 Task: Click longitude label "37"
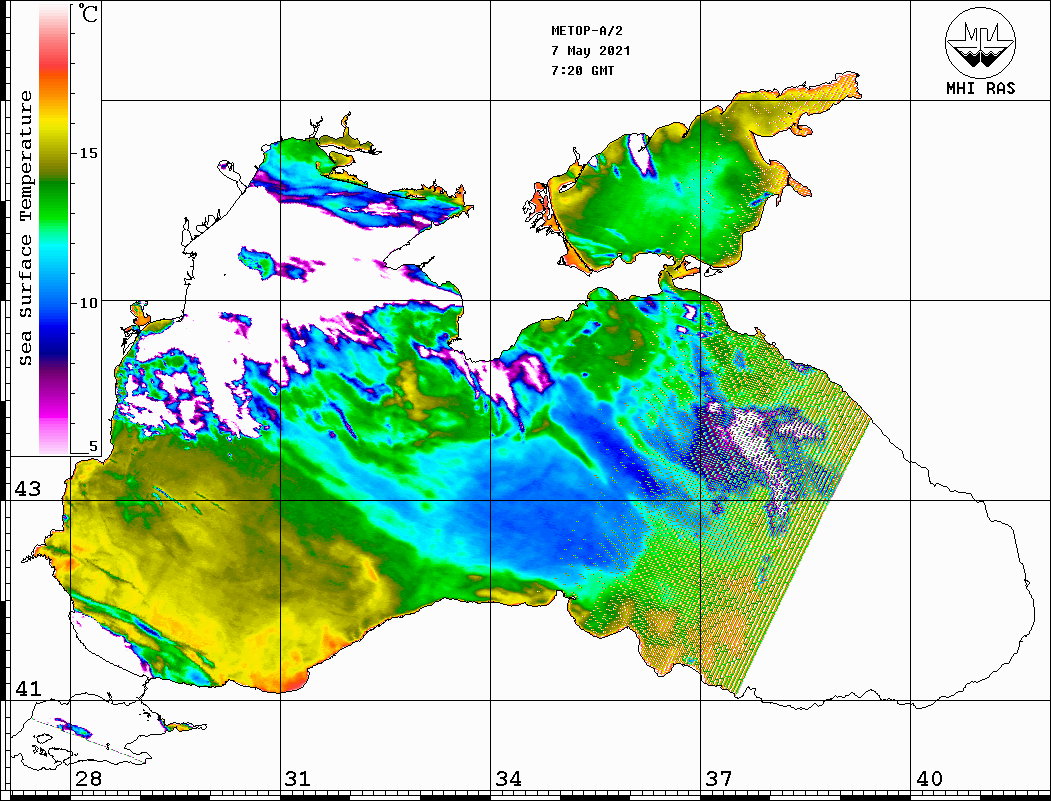(x=719, y=779)
